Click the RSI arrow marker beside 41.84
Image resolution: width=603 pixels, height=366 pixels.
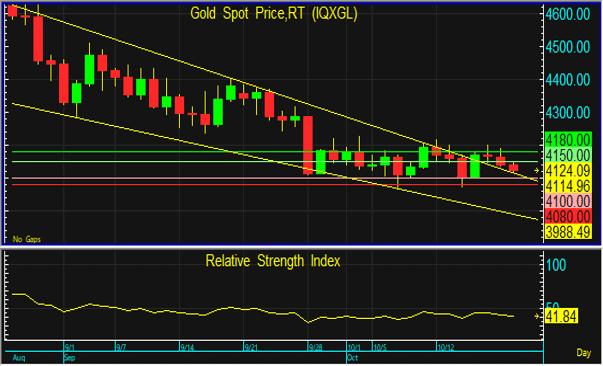point(537,316)
